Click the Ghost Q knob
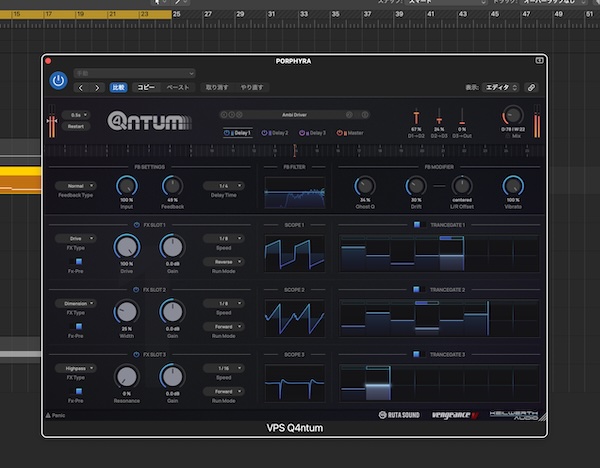 365,186
